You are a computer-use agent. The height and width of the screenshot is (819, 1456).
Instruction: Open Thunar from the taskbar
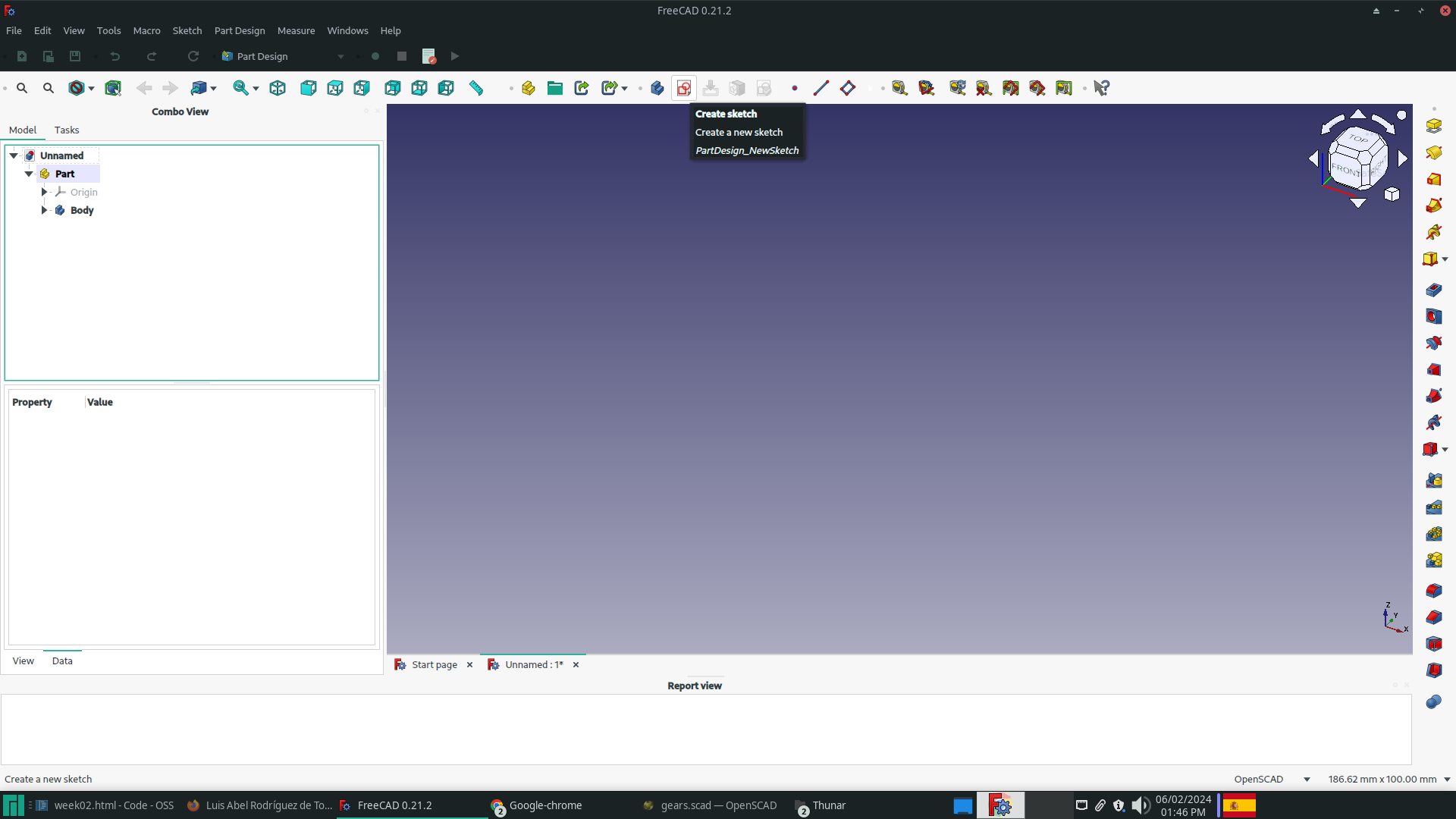pyautogui.click(x=821, y=805)
